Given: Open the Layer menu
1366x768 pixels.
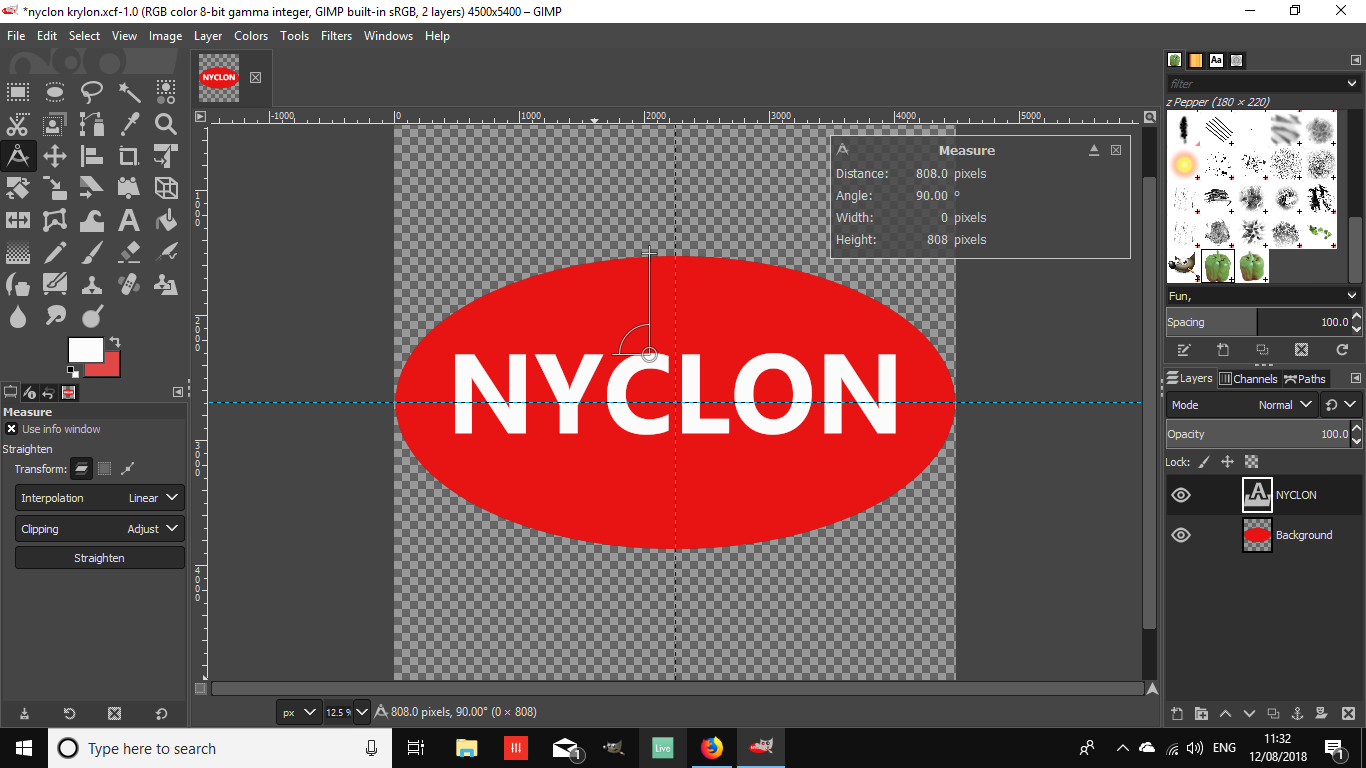Looking at the screenshot, I should [208, 36].
